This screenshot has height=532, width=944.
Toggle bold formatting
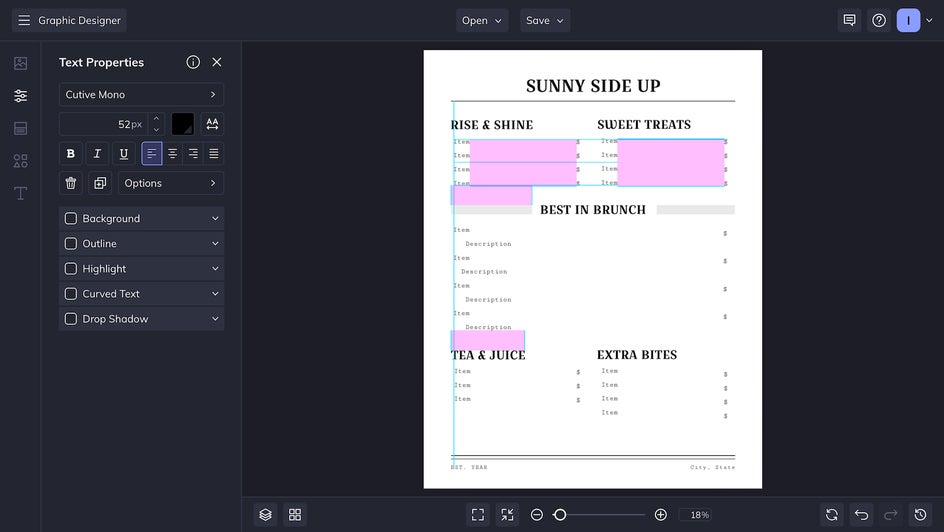point(70,153)
